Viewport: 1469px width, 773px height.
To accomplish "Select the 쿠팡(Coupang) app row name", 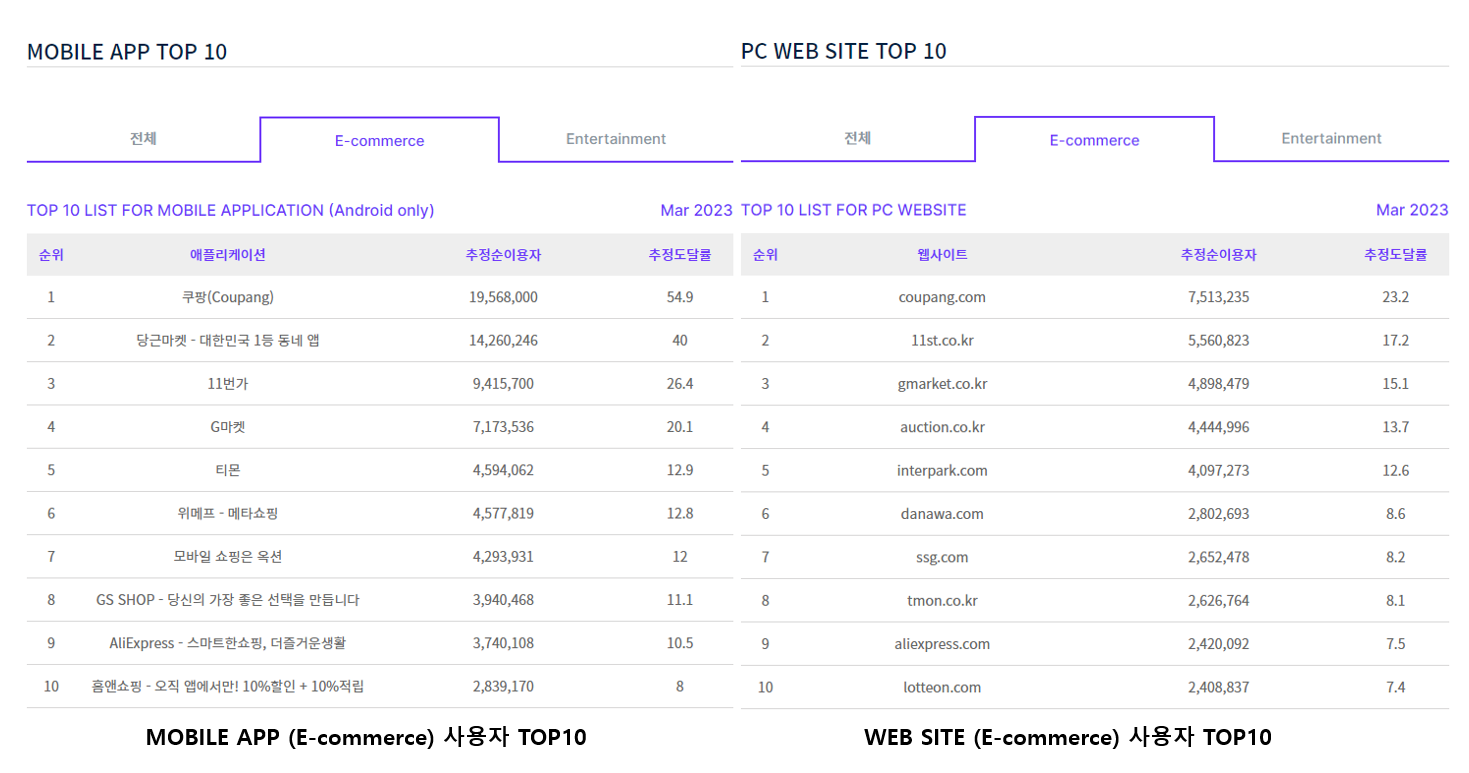I will click(228, 297).
